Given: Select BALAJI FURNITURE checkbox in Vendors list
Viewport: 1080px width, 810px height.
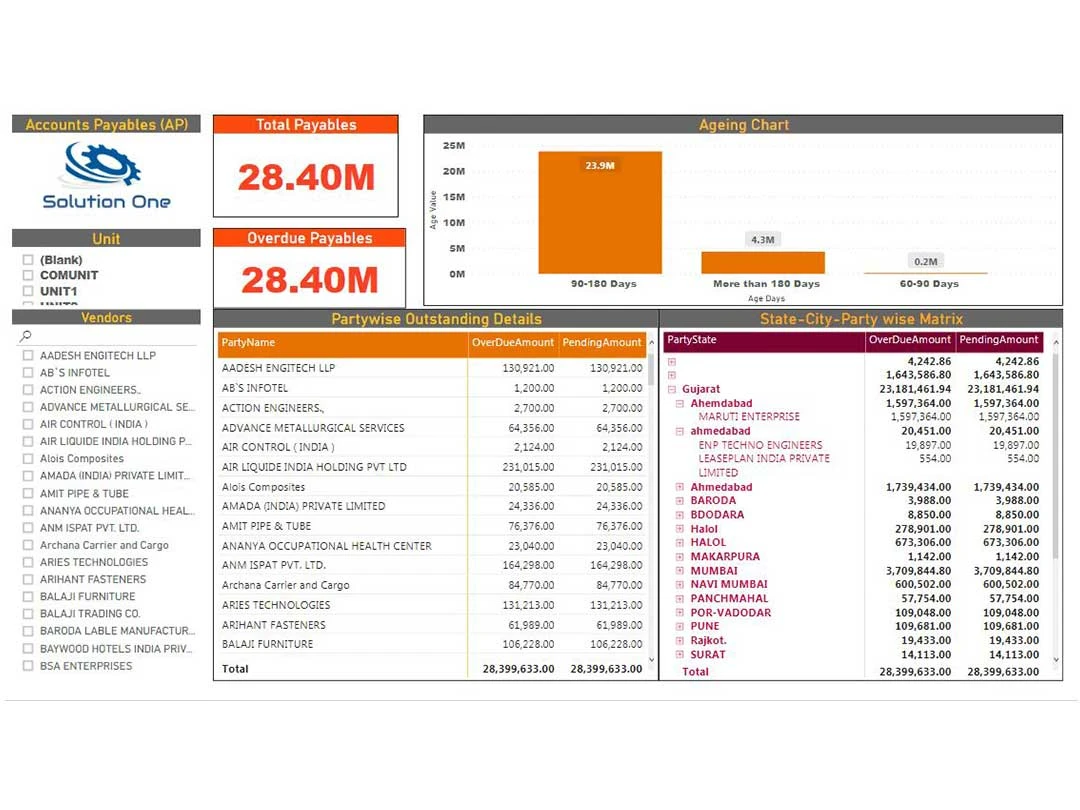Looking at the screenshot, I should 29,597.
